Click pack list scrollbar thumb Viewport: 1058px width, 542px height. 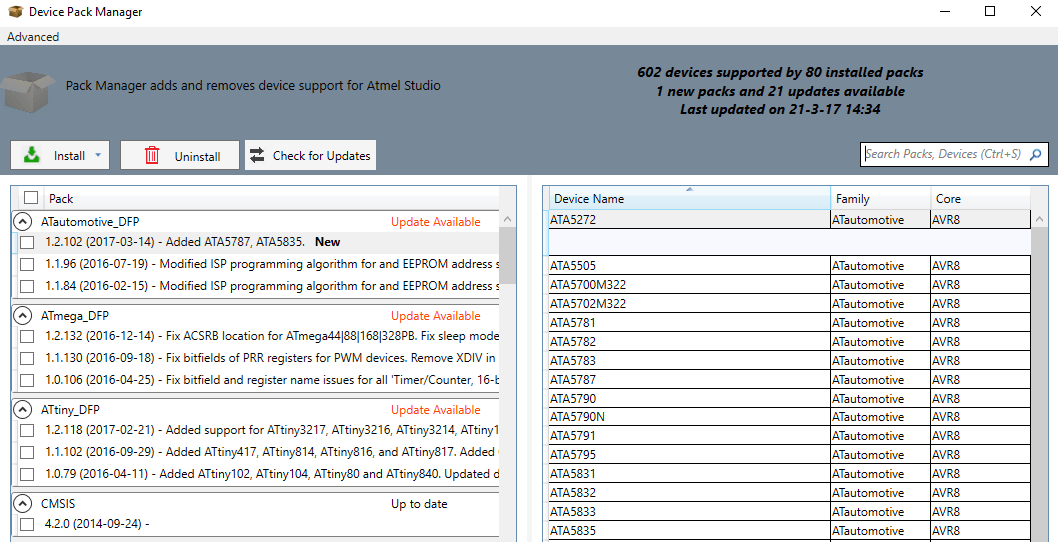point(507,255)
